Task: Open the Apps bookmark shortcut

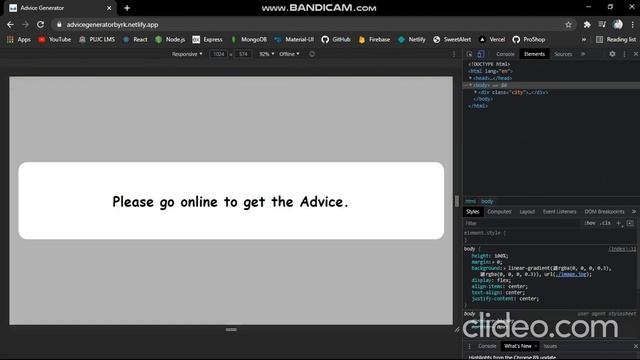Action: 19,40
